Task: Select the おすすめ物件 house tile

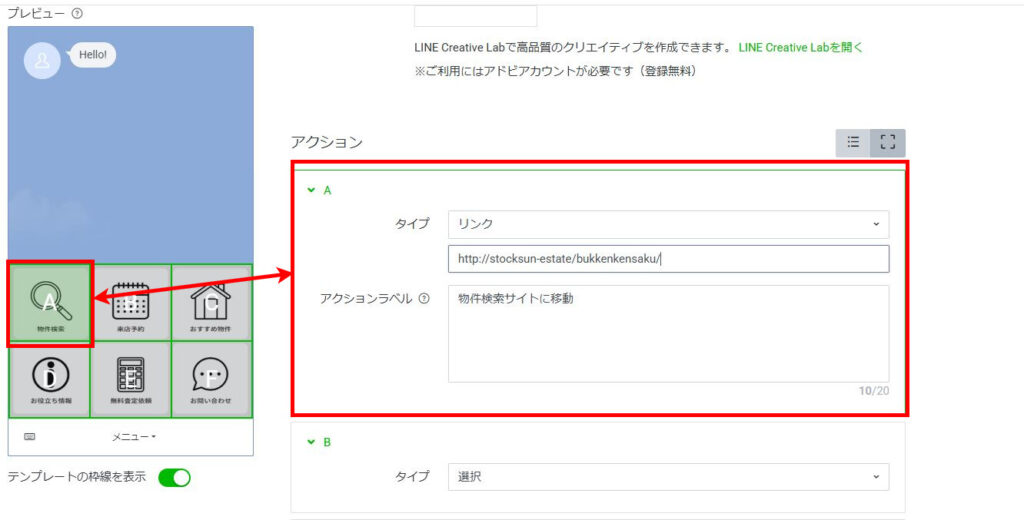Action: [x=211, y=303]
